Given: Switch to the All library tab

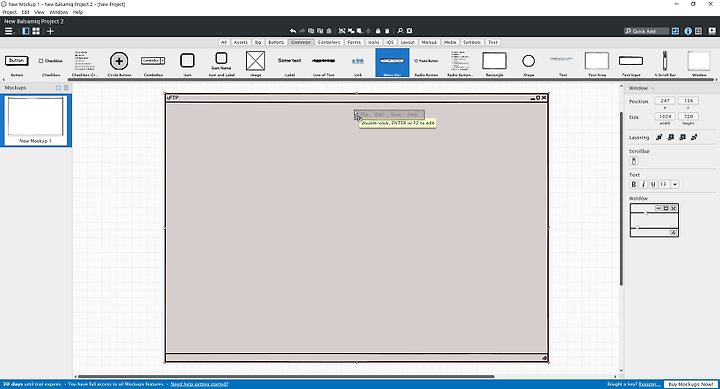Looking at the screenshot, I should pos(224,42).
